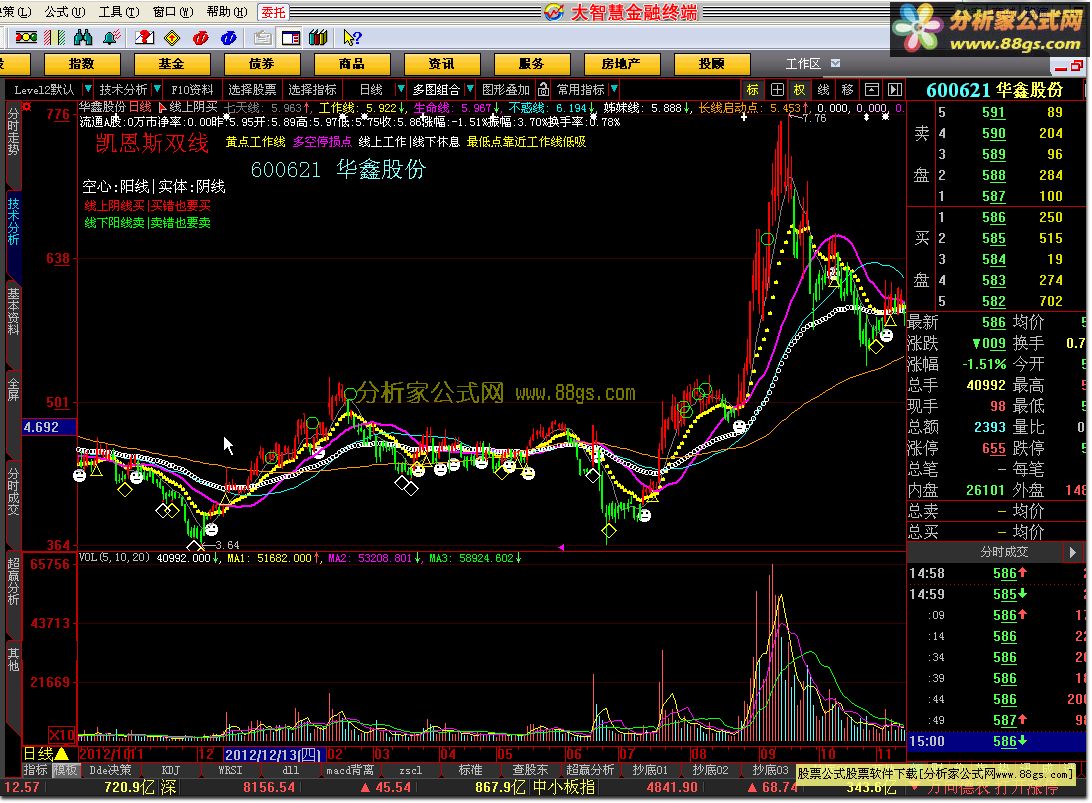Toggle the X10 volume scale

[61, 734]
